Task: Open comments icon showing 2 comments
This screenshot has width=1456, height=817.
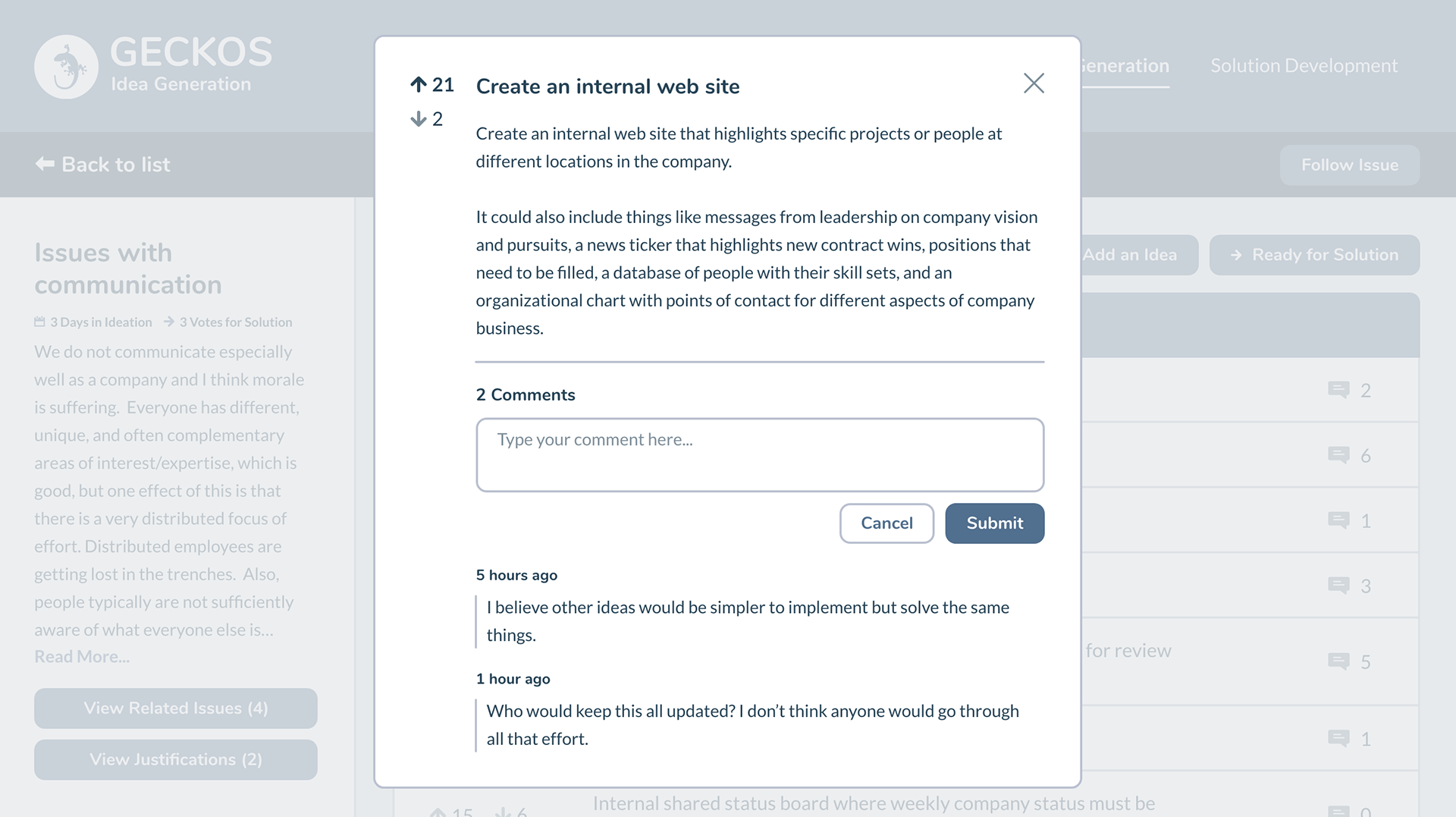Action: tap(1338, 390)
